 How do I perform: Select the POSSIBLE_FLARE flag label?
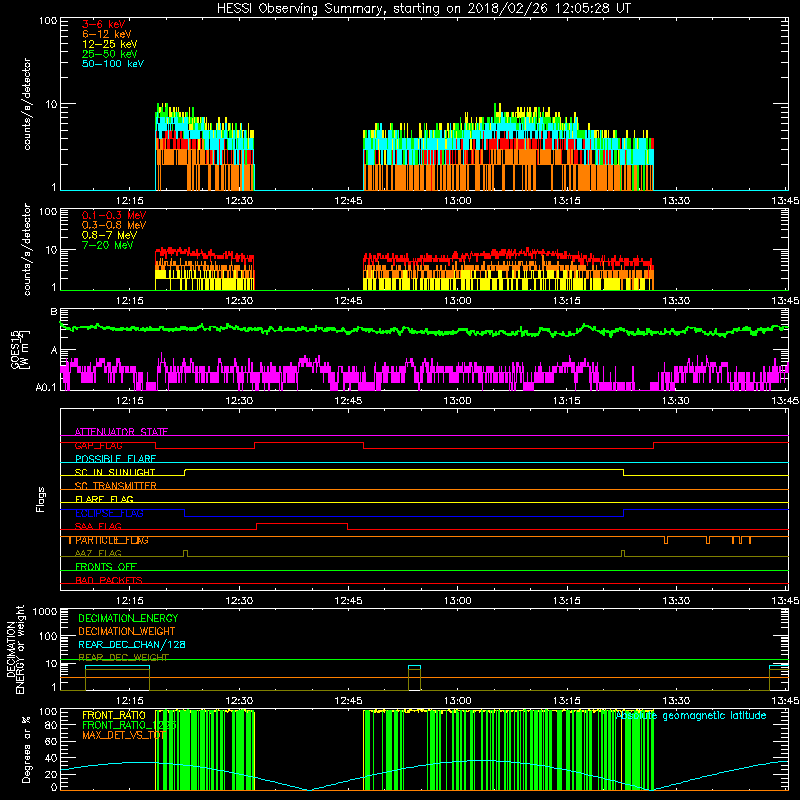(115, 459)
